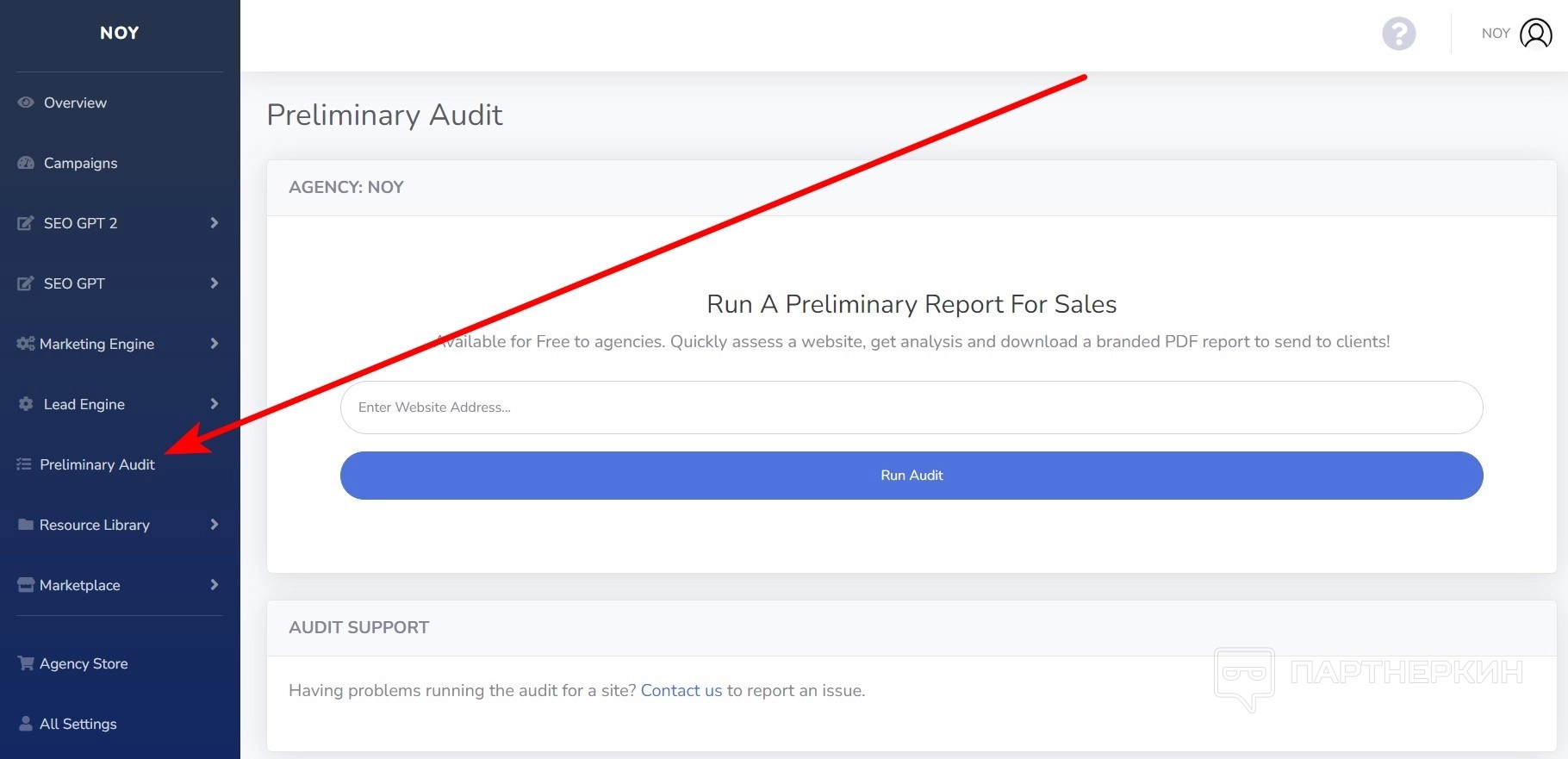Expand the Marketplace chevron arrow
The width and height of the screenshot is (1568, 759).
pos(214,585)
